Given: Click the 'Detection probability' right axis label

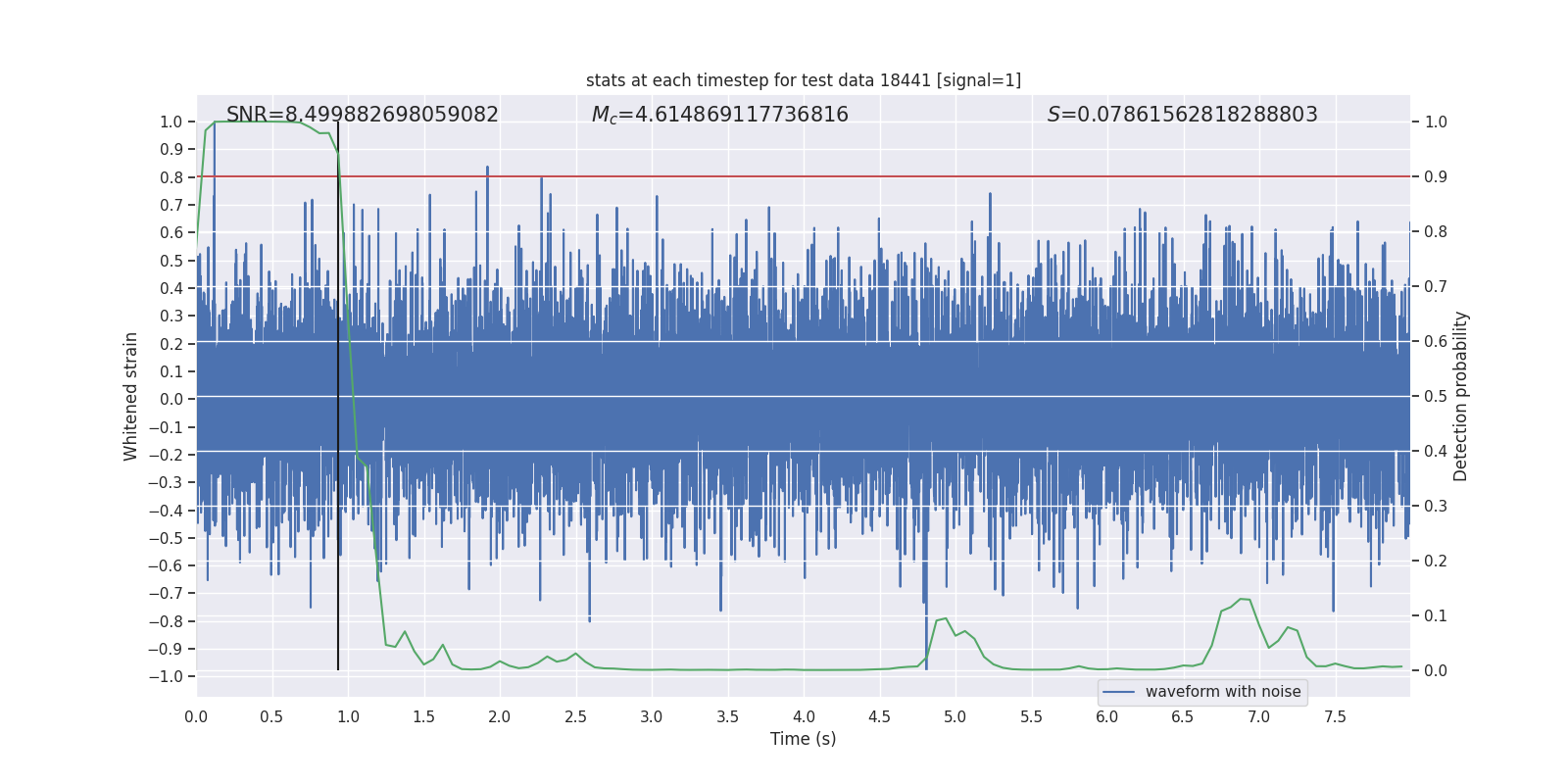Looking at the screenshot, I should tap(1460, 397).
